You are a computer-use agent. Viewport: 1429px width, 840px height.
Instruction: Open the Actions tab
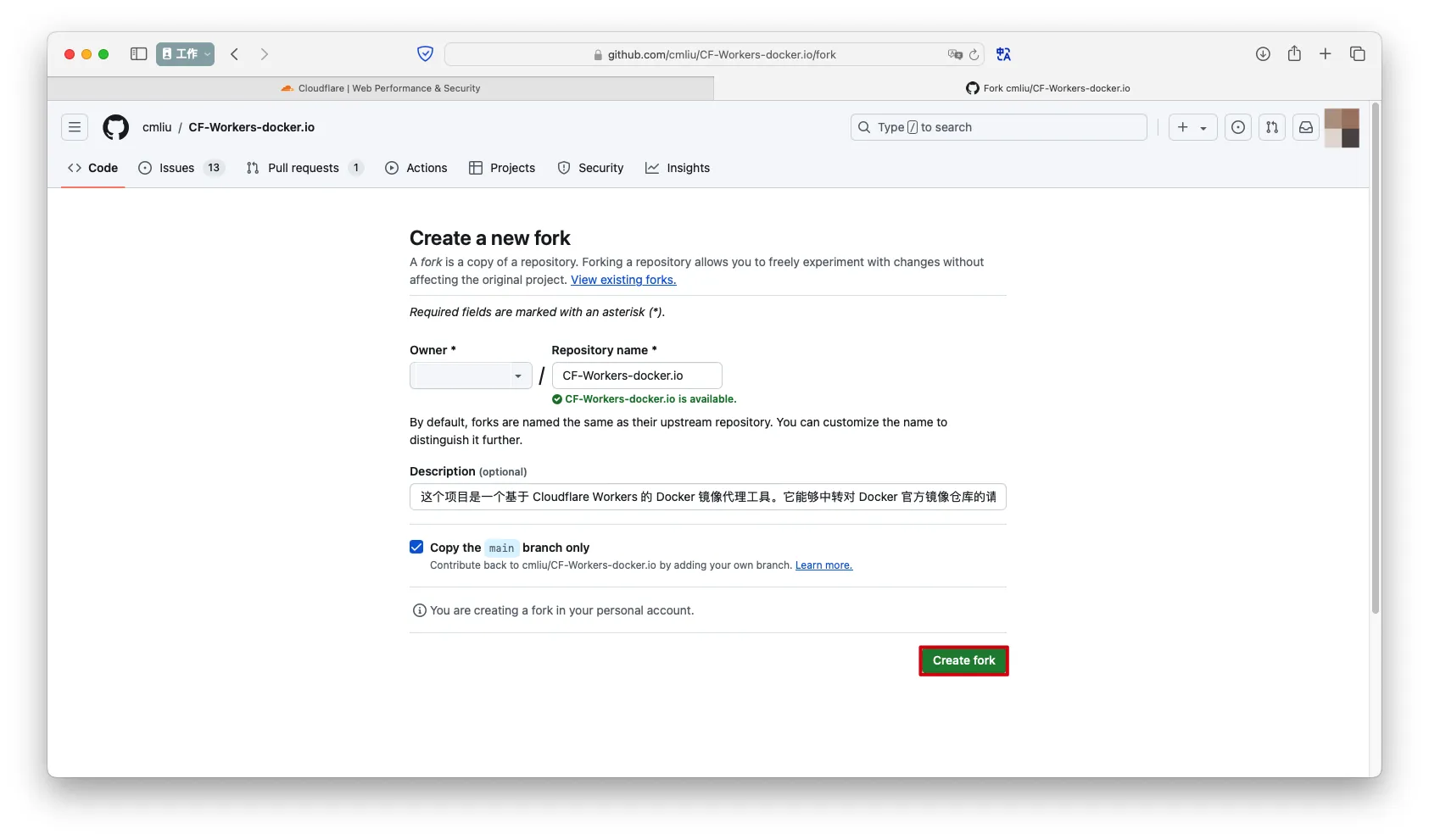tap(416, 168)
